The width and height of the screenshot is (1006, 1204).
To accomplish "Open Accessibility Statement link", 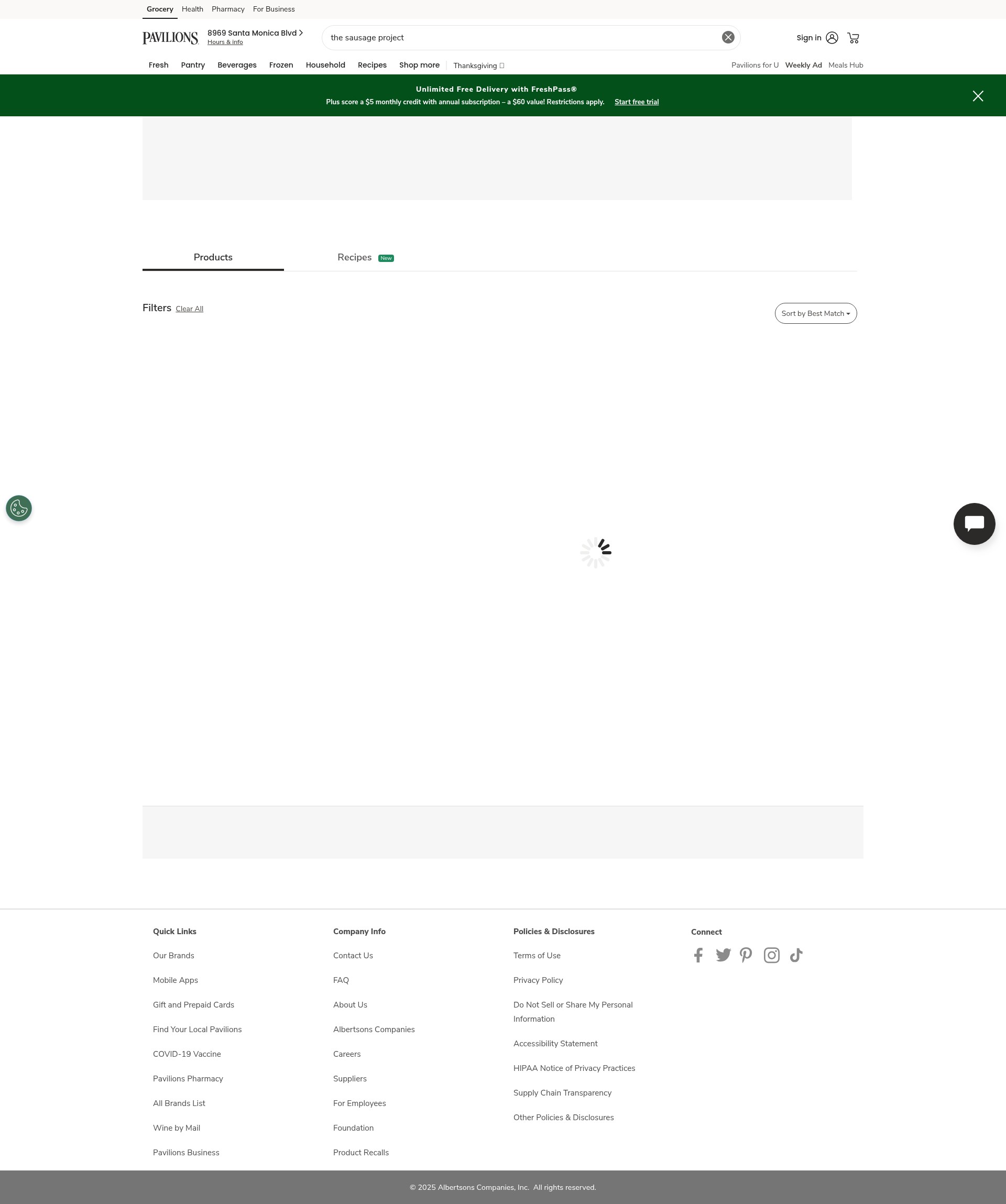I will tap(555, 1044).
